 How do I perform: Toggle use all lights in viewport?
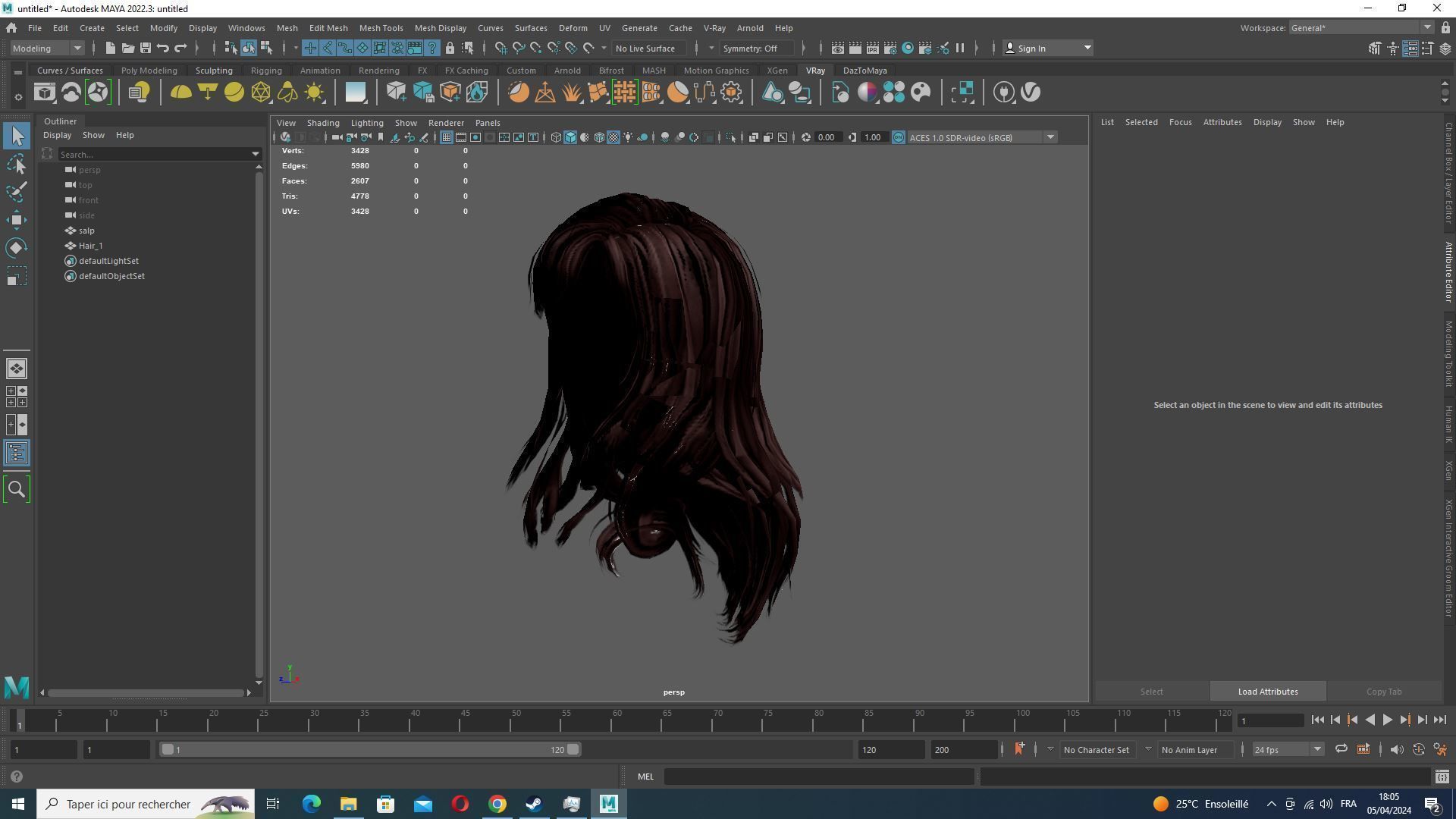(x=628, y=137)
